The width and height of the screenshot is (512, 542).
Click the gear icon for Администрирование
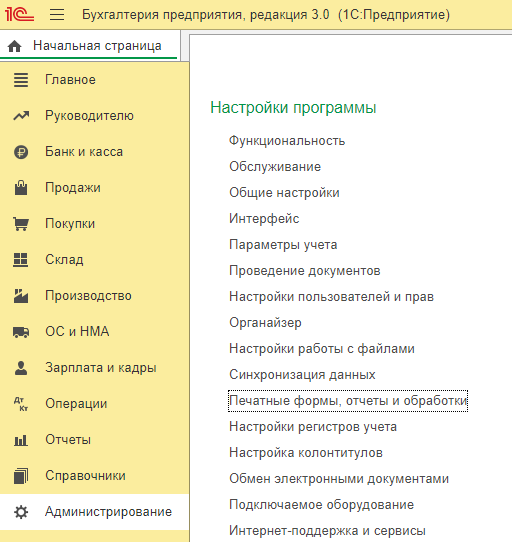tap(21, 512)
